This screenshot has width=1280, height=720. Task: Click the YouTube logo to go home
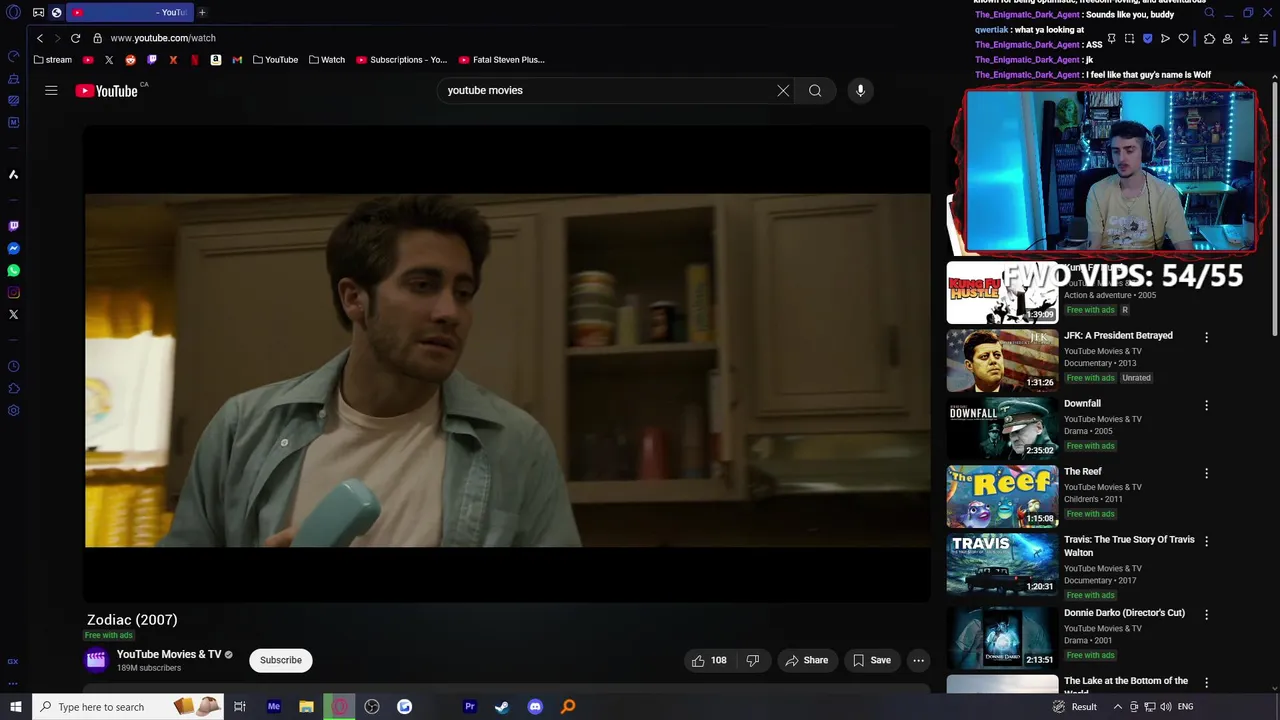pyautogui.click(x=106, y=91)
